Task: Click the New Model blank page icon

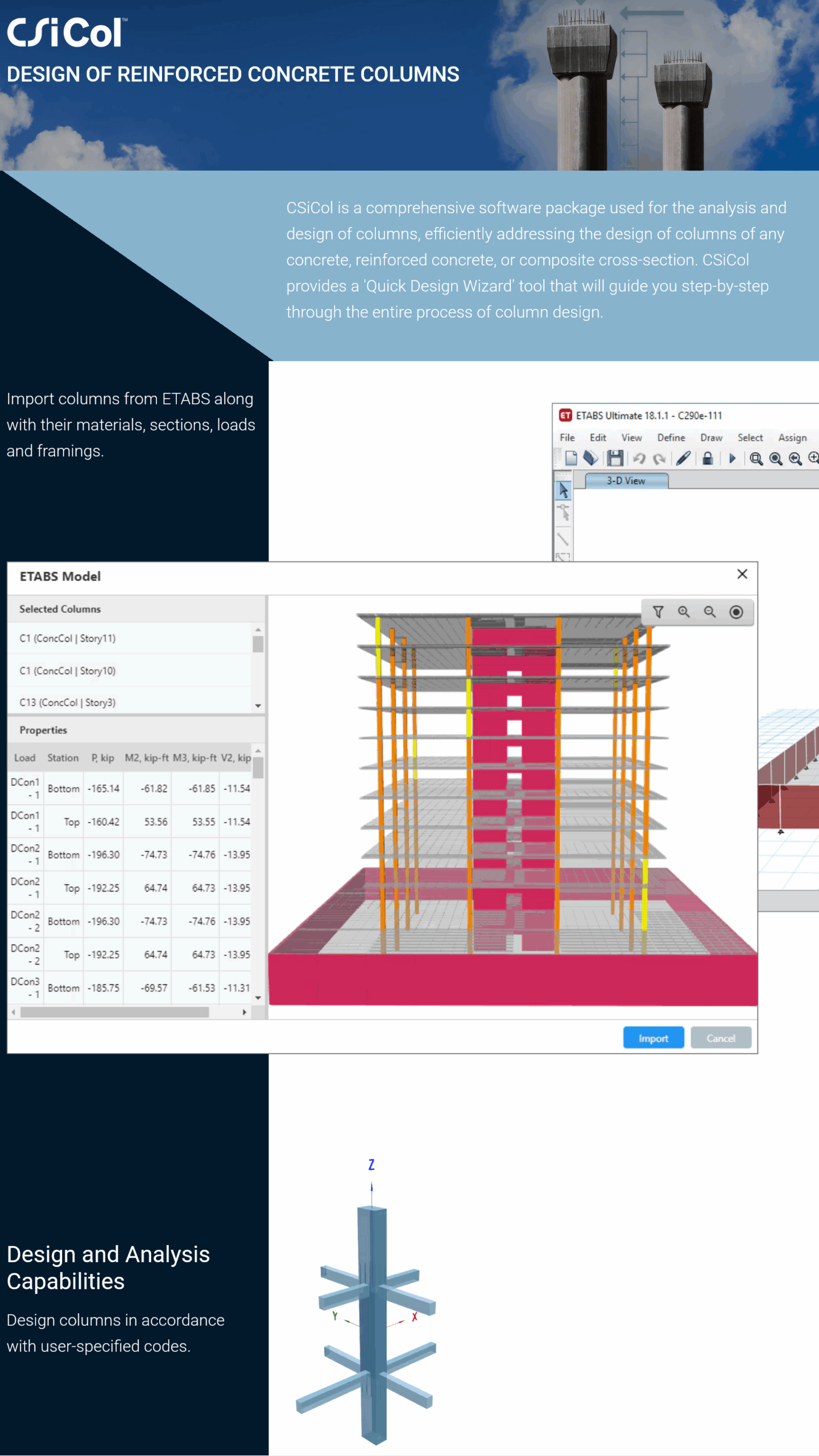Action: (x=571, y=458)
